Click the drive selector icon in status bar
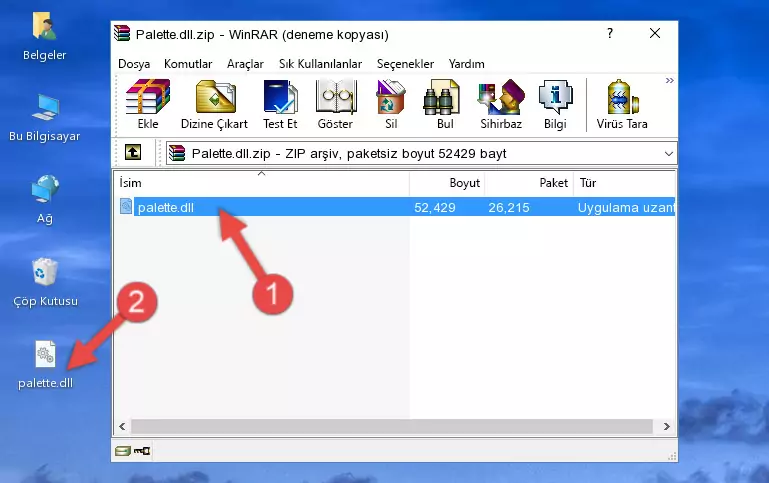This screenshot has width=769, height=483. click(x=123, y=451)
